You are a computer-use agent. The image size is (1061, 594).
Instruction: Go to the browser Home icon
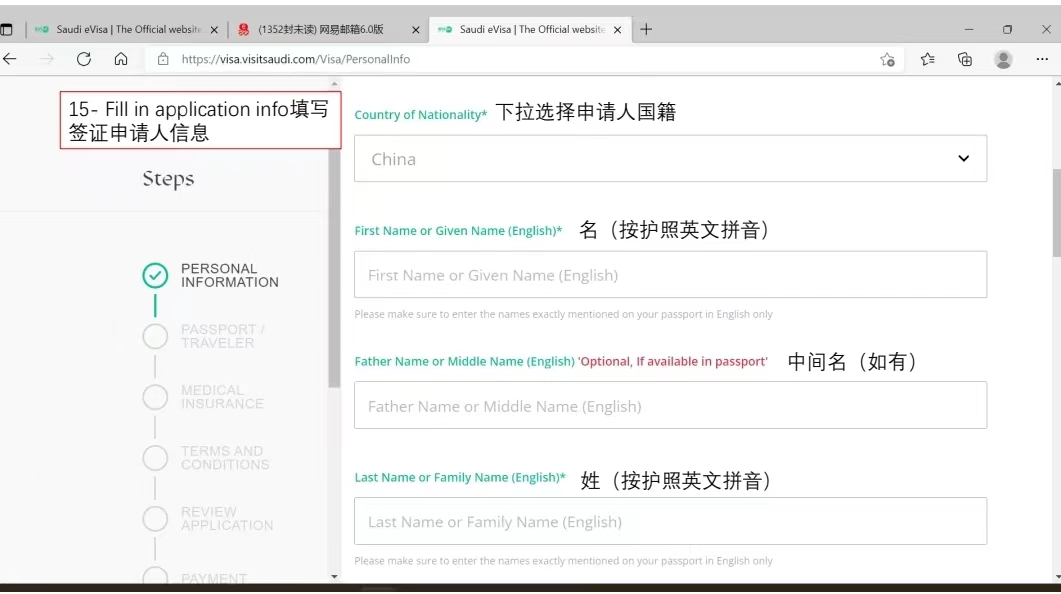pyautogui.click(x=121, y=59)
